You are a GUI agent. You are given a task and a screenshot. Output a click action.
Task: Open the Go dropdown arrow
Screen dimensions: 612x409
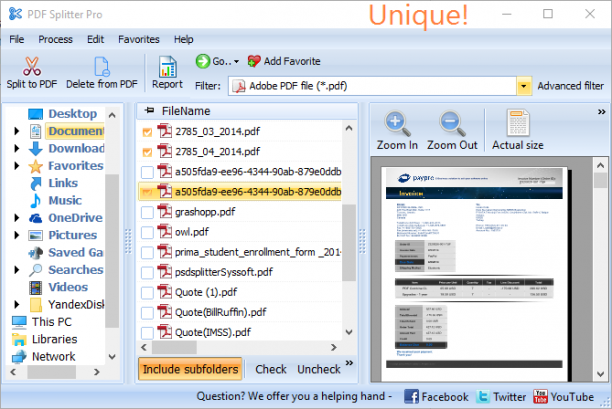click(x=237, y=62)
